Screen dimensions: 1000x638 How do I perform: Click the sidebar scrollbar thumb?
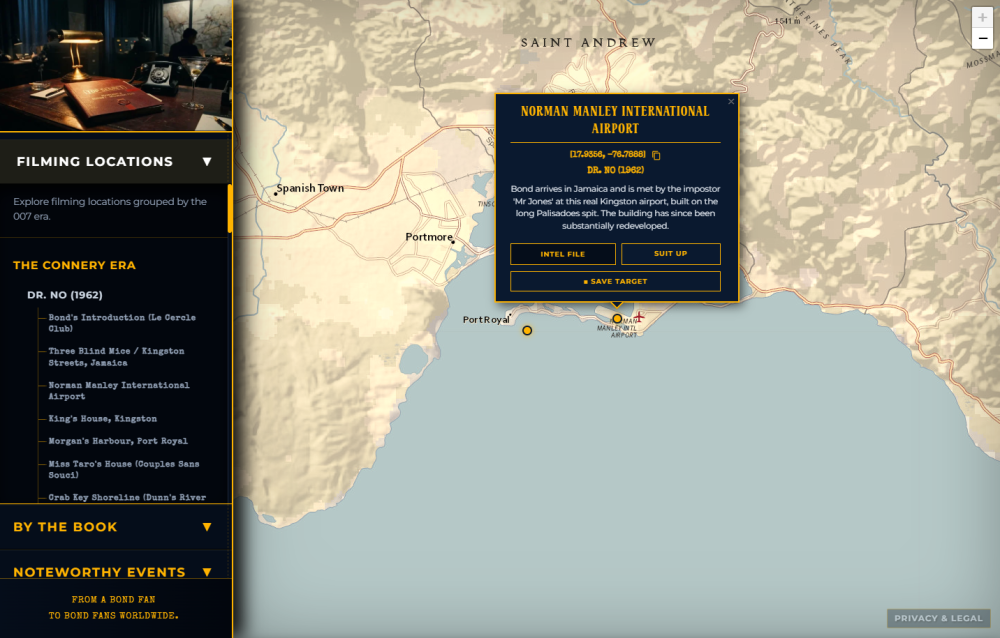(x=229, y=209)
